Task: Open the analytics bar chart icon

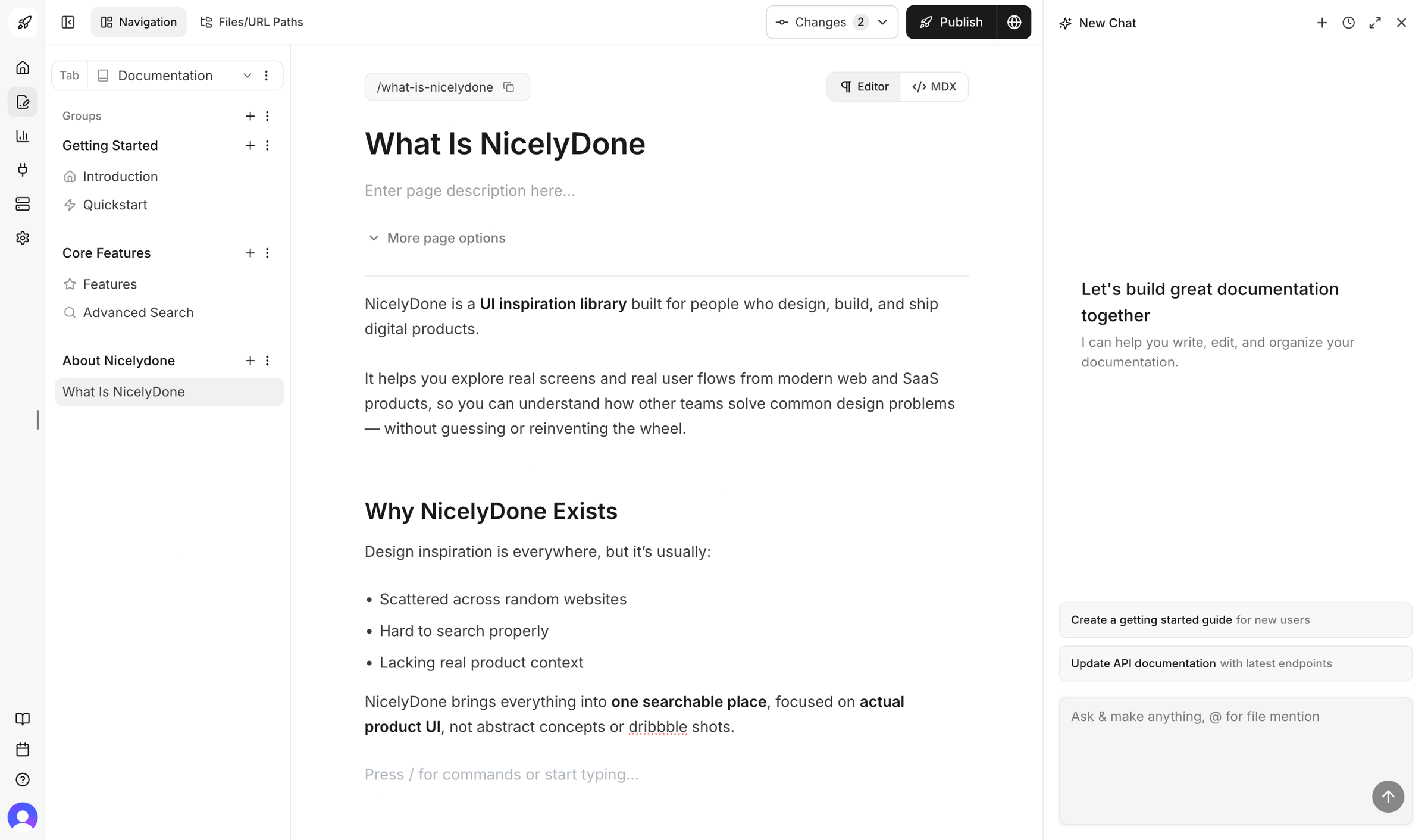Action: click(x=23, y=136)
